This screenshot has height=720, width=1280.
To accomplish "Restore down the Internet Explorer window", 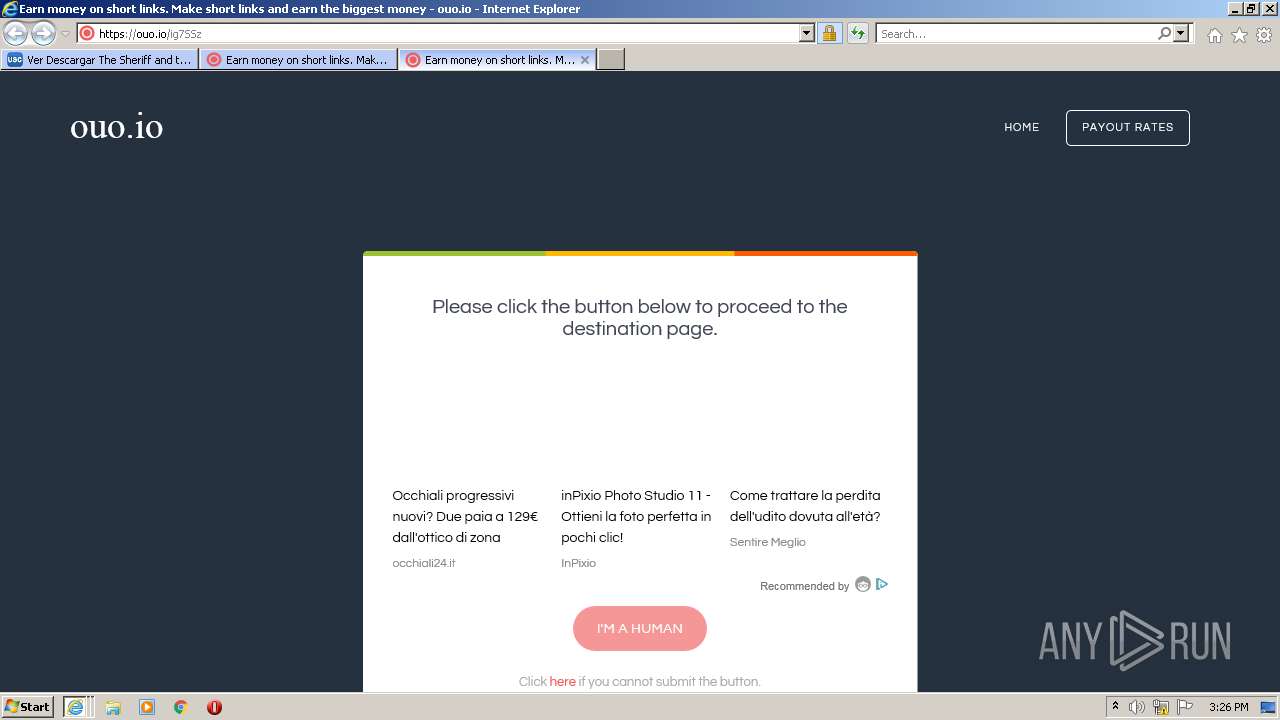I will (x=1250, y=8).
